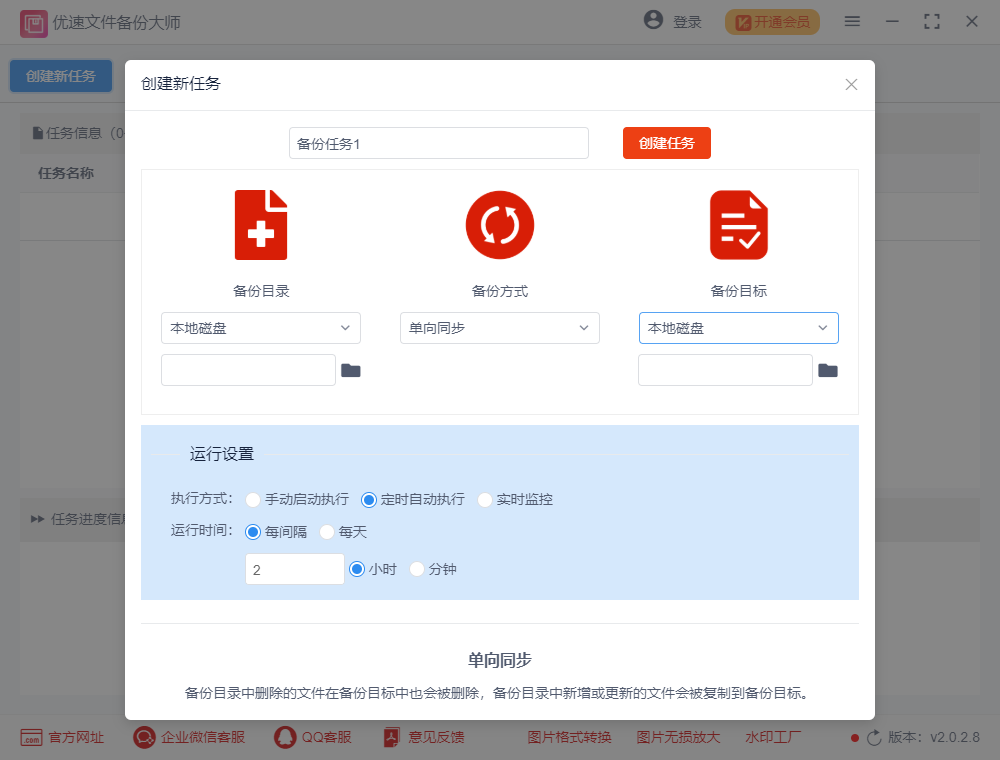The width and height of the screenshot is (1000, 760).
Task: Open the 本地磁盘 source type dropdown
Action: tap(261, 328)
